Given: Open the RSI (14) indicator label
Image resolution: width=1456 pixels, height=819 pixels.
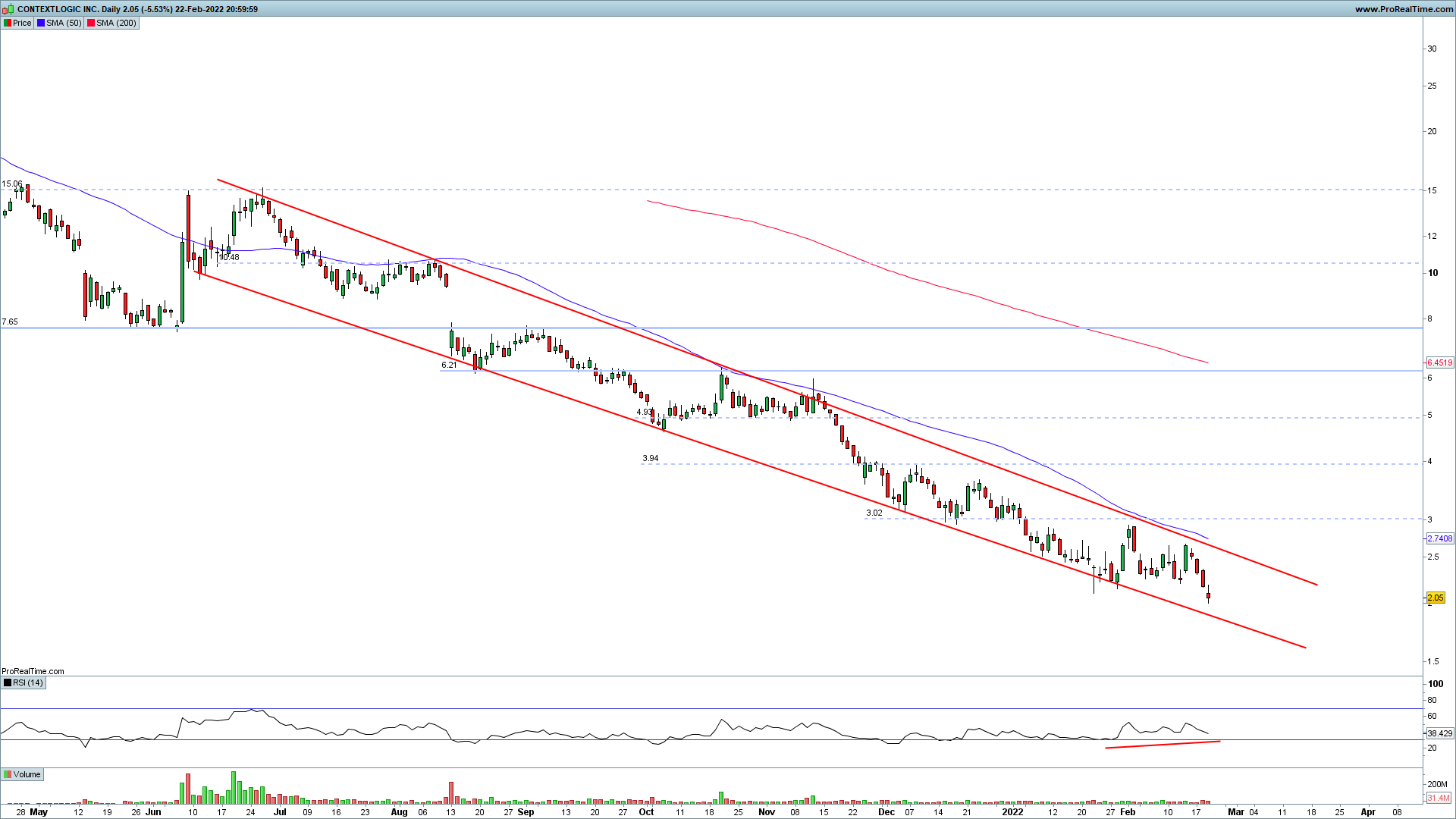Looking at the screenshot, I should (x=29, y=682).
